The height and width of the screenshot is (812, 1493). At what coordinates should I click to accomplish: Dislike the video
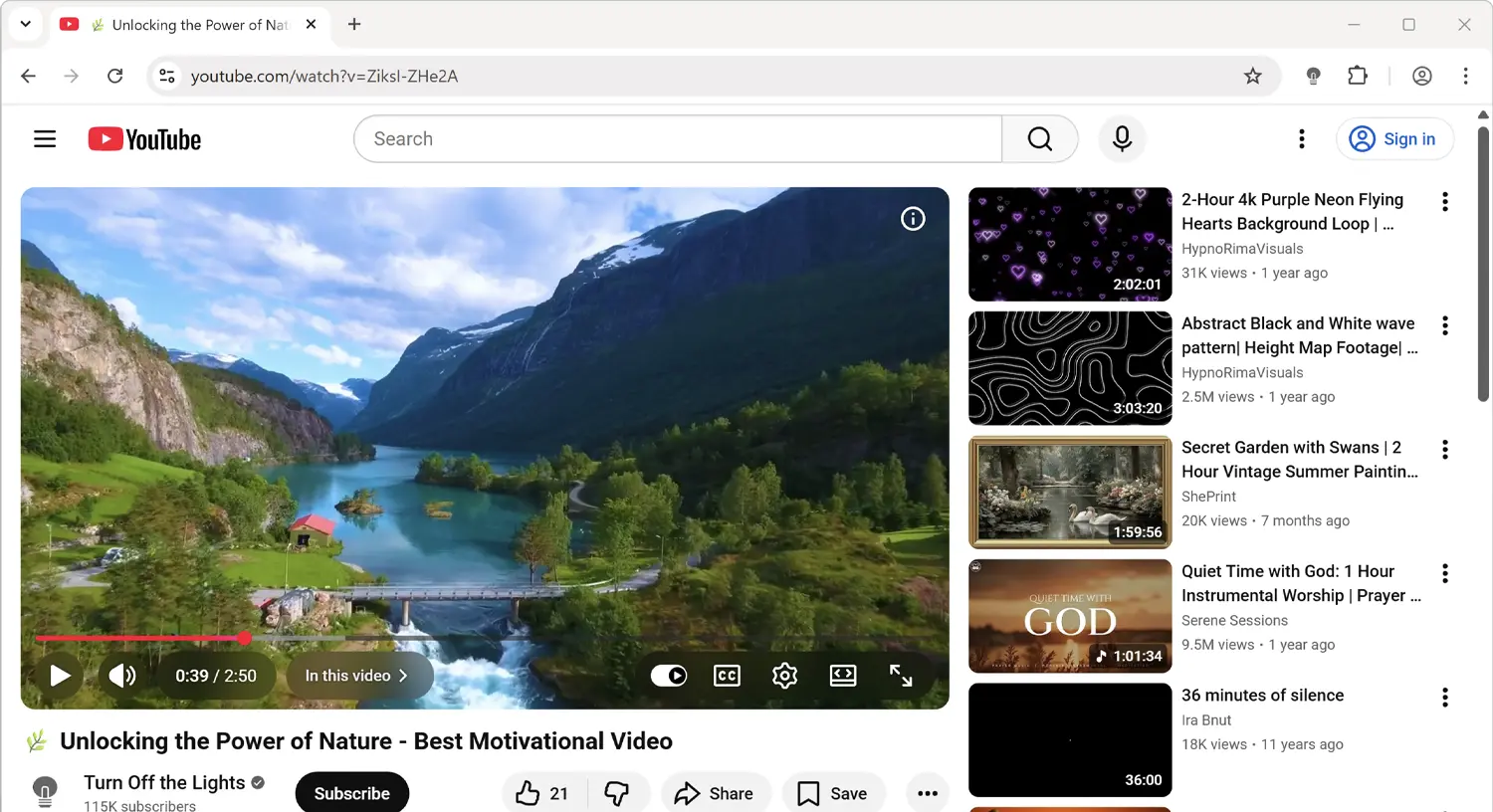pos(619,792)
